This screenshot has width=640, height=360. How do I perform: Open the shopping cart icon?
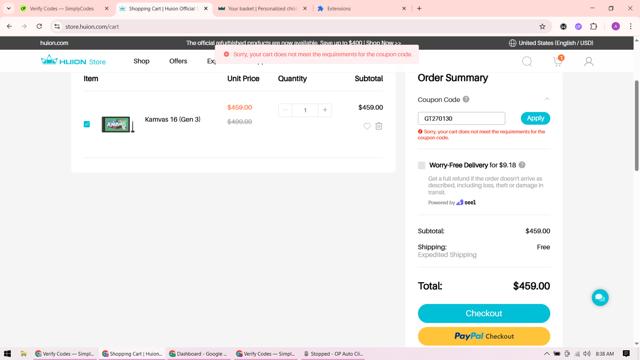[x=558, y=61]
